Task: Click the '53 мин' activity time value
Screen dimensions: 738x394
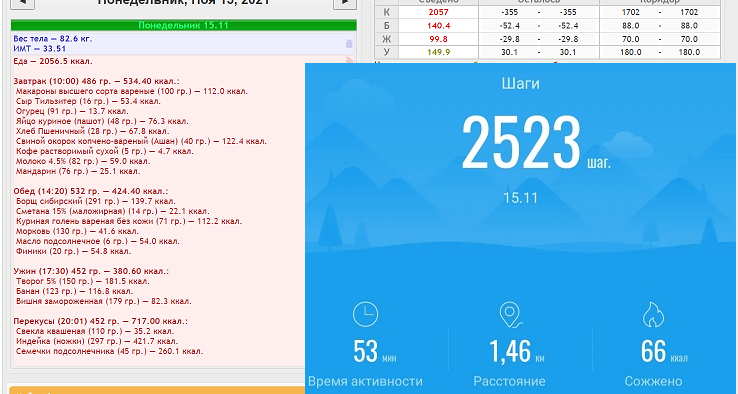Action: pos(375,352)
